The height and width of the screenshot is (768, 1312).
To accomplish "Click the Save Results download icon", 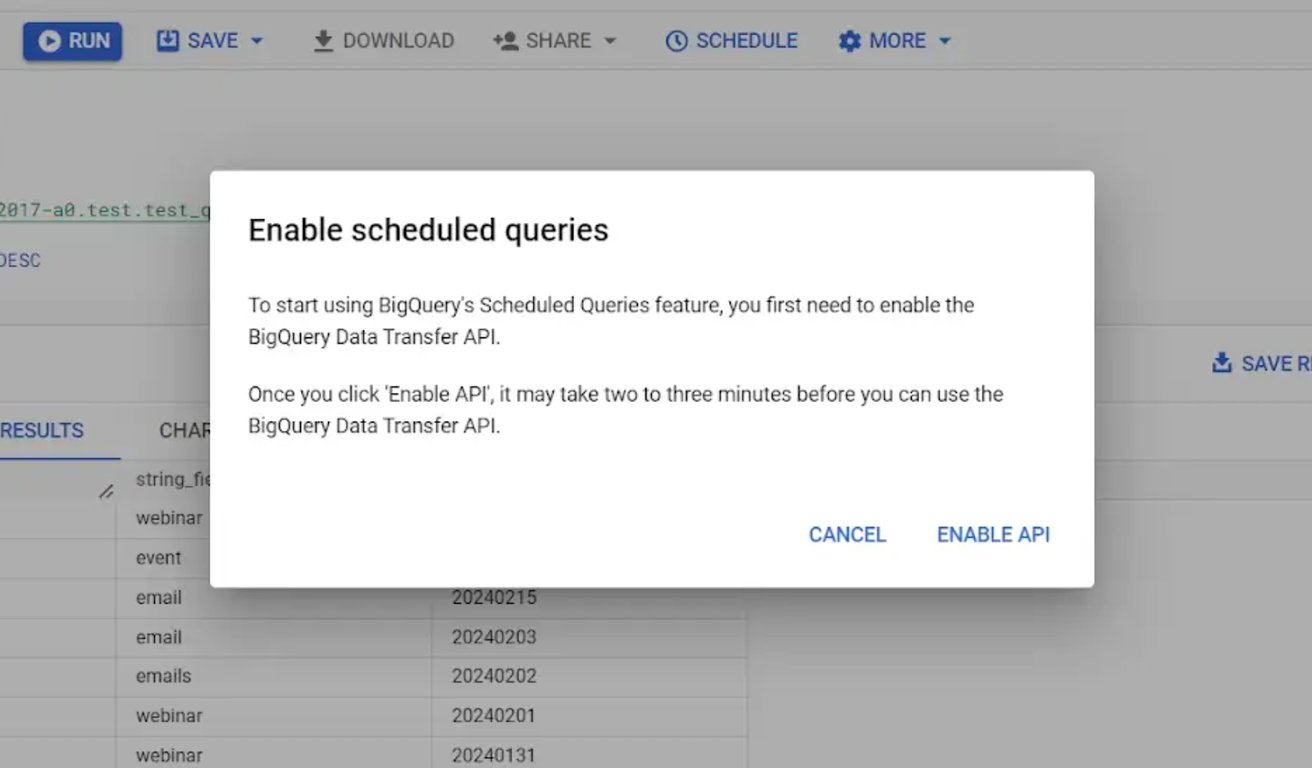I will click(1222, 363).
